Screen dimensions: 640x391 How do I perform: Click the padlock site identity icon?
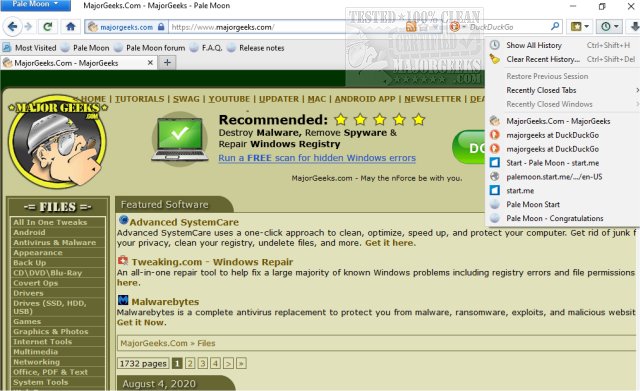tap(161, 27)
